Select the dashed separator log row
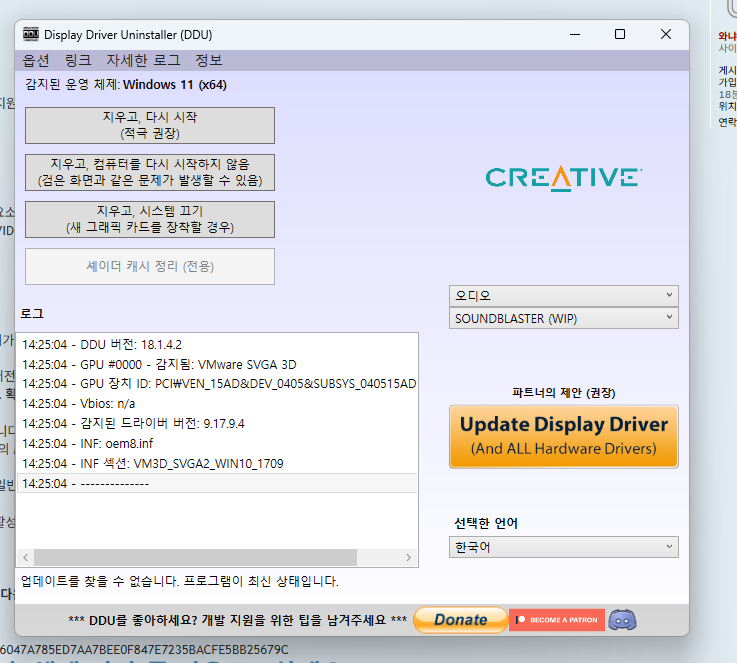The width and height of the screenshot is (737, 663). pos(217,484)
